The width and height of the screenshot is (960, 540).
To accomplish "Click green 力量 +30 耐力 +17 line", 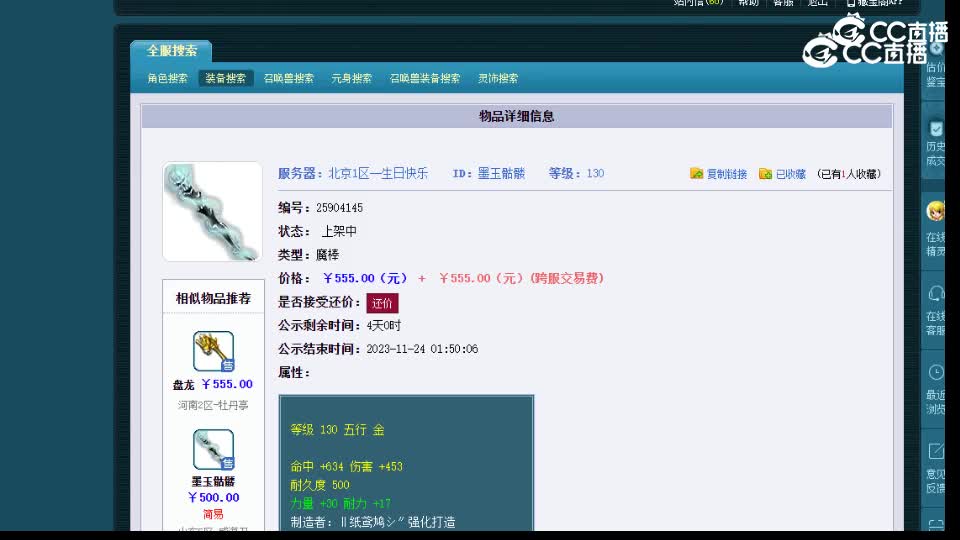I will pos(340,503).
